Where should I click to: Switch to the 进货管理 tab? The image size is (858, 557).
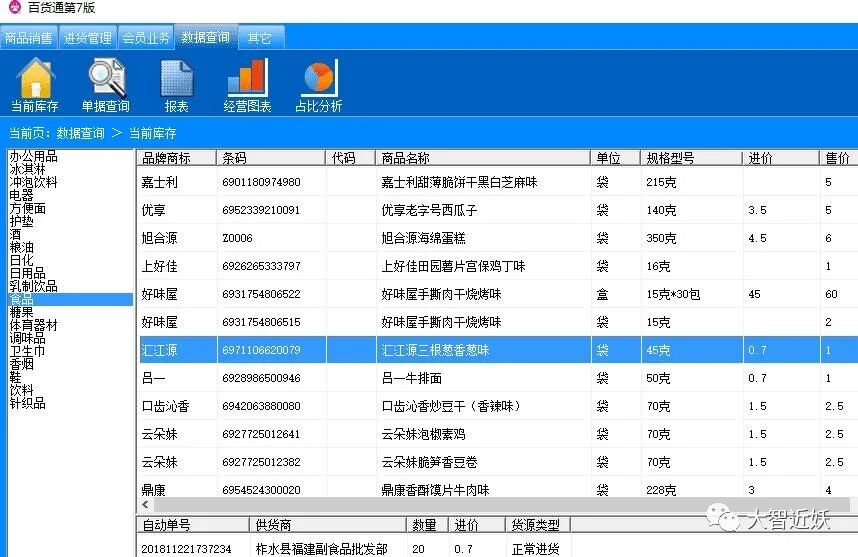point(88,38)
